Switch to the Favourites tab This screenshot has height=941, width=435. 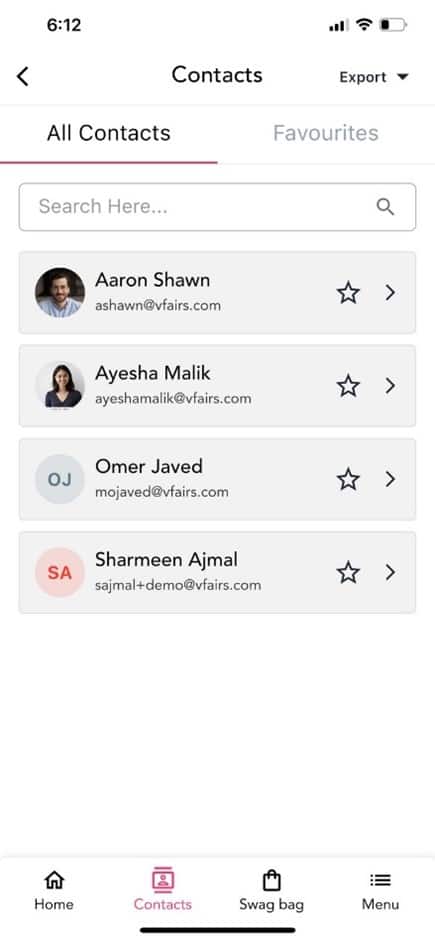(x=326, y=133)
